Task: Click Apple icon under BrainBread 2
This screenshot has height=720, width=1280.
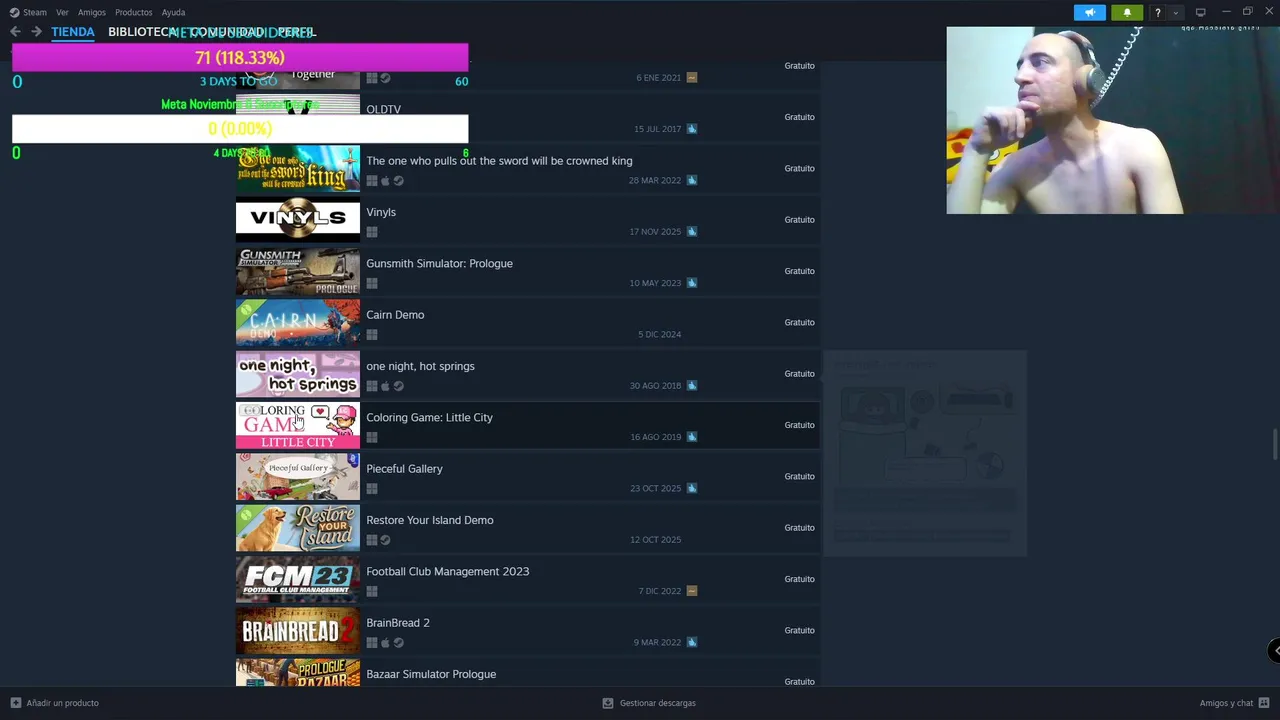Action: [385, 643]
